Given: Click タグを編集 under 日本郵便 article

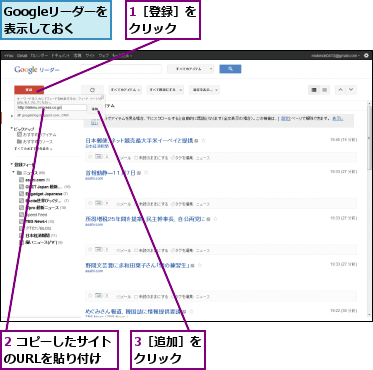Looking at the screenshot, I should (x=182, y=158).
